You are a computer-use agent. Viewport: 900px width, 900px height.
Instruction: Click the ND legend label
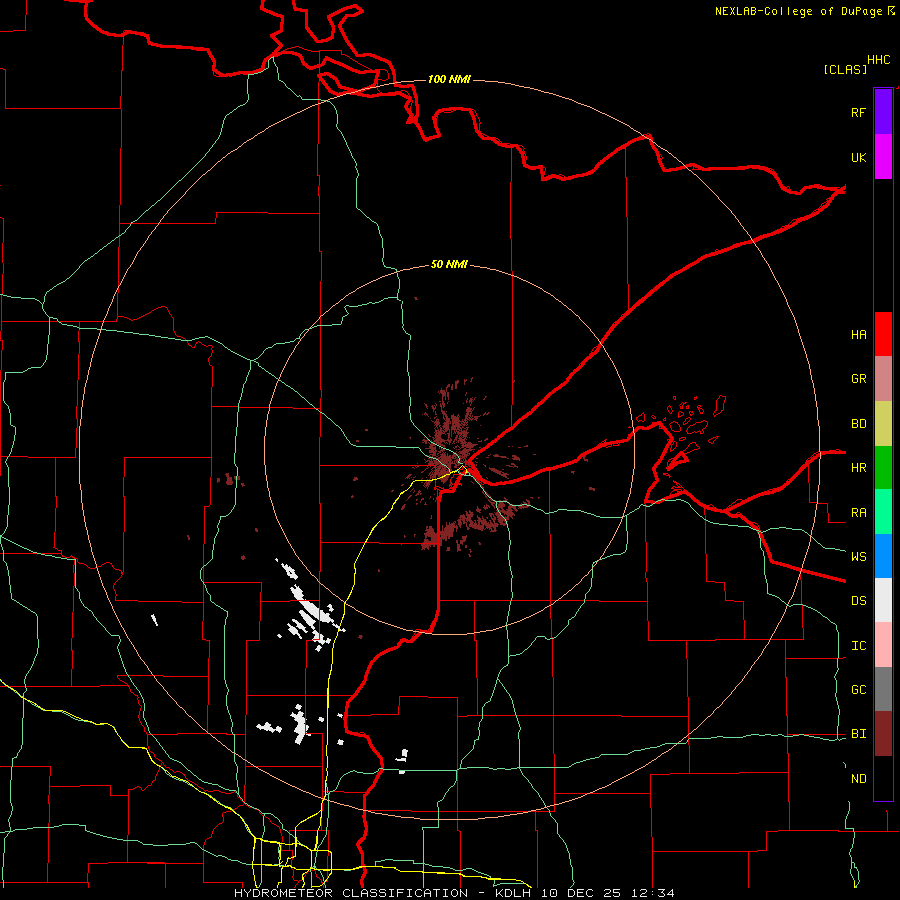point(858,779)
